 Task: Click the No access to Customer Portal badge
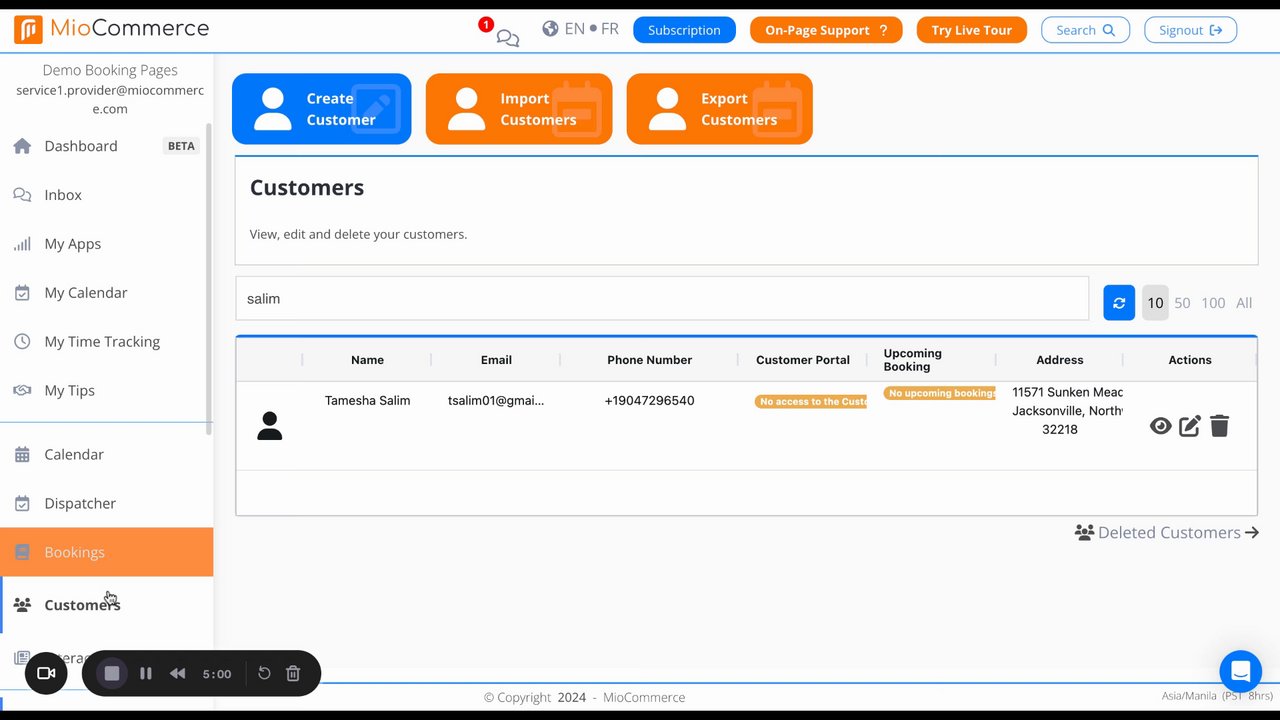pyautogui.click(x=811, y=401)
